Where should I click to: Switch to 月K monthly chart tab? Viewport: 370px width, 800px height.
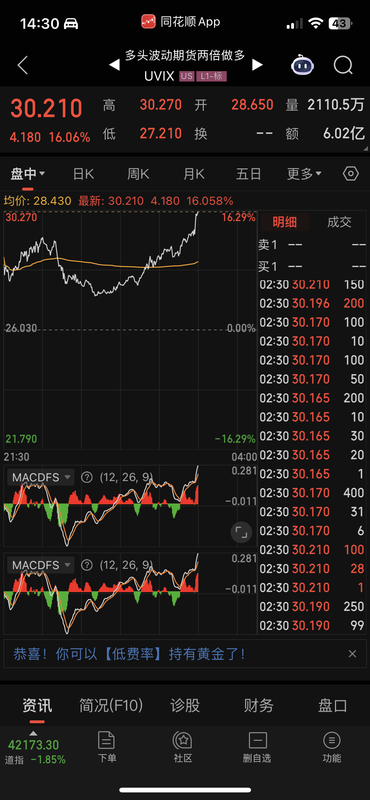click(194, 174)
